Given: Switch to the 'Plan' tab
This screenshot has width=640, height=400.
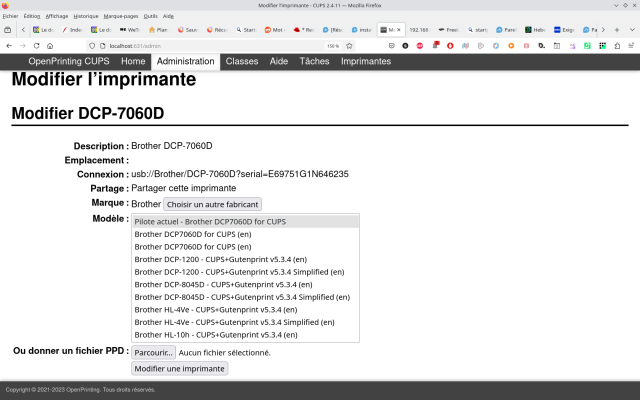Looking at the screenshot, I should [159, 30].
